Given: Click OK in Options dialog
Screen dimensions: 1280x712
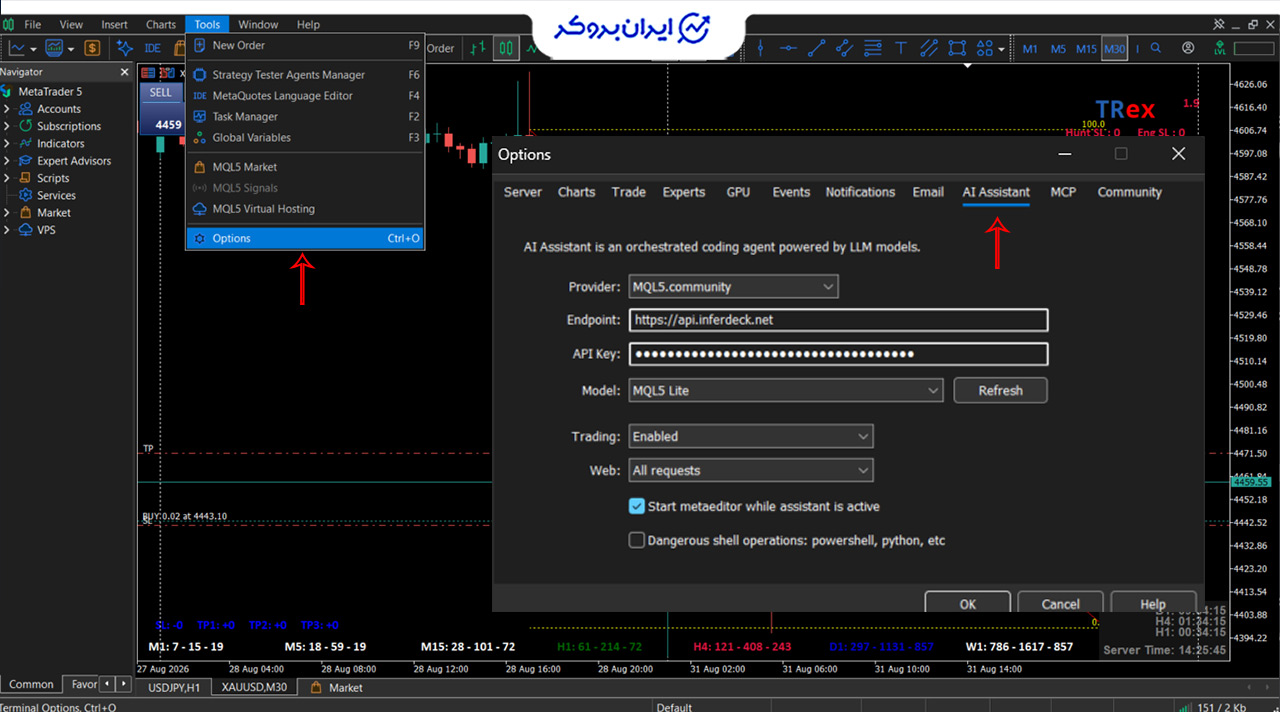Looking at the screenshot, I should 968,603.
